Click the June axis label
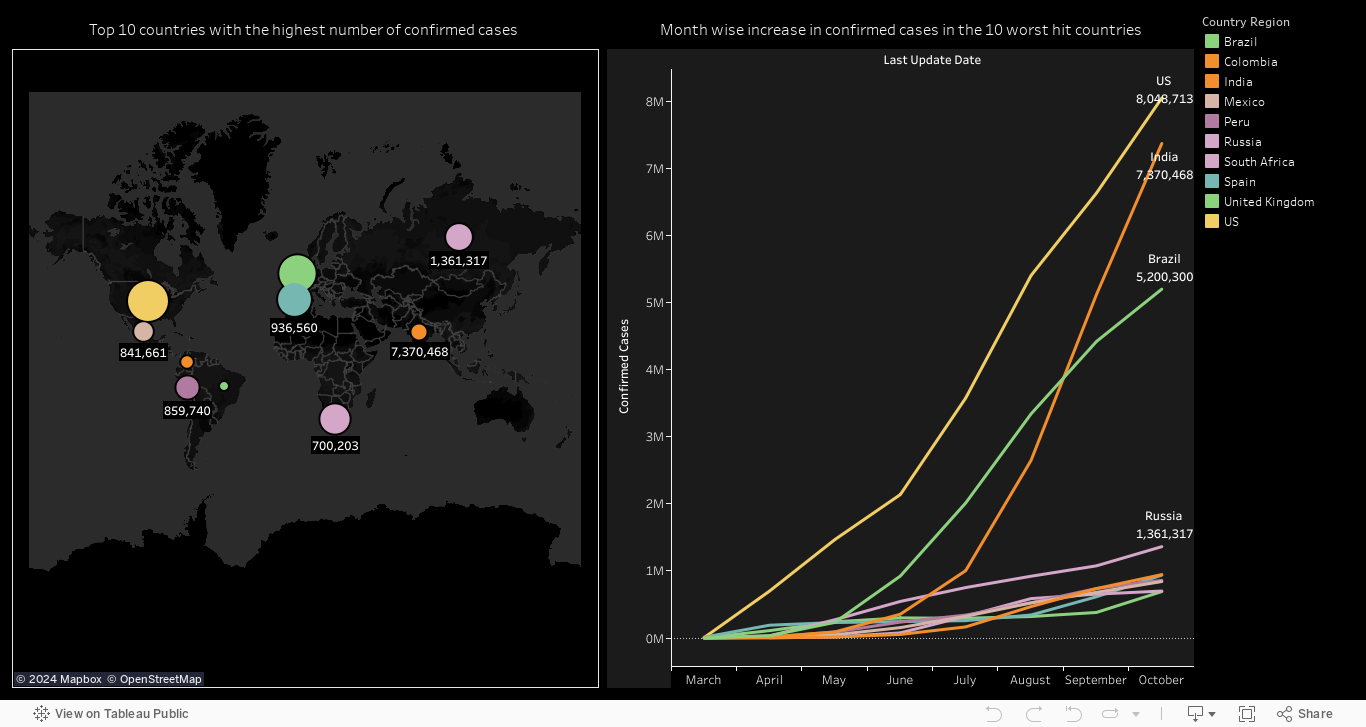This screenshot has width=1366, height=727. point(900,680)
